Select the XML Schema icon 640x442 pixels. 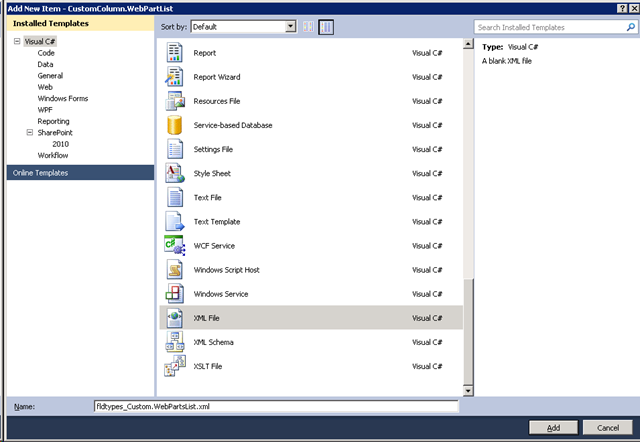point(175,342)
